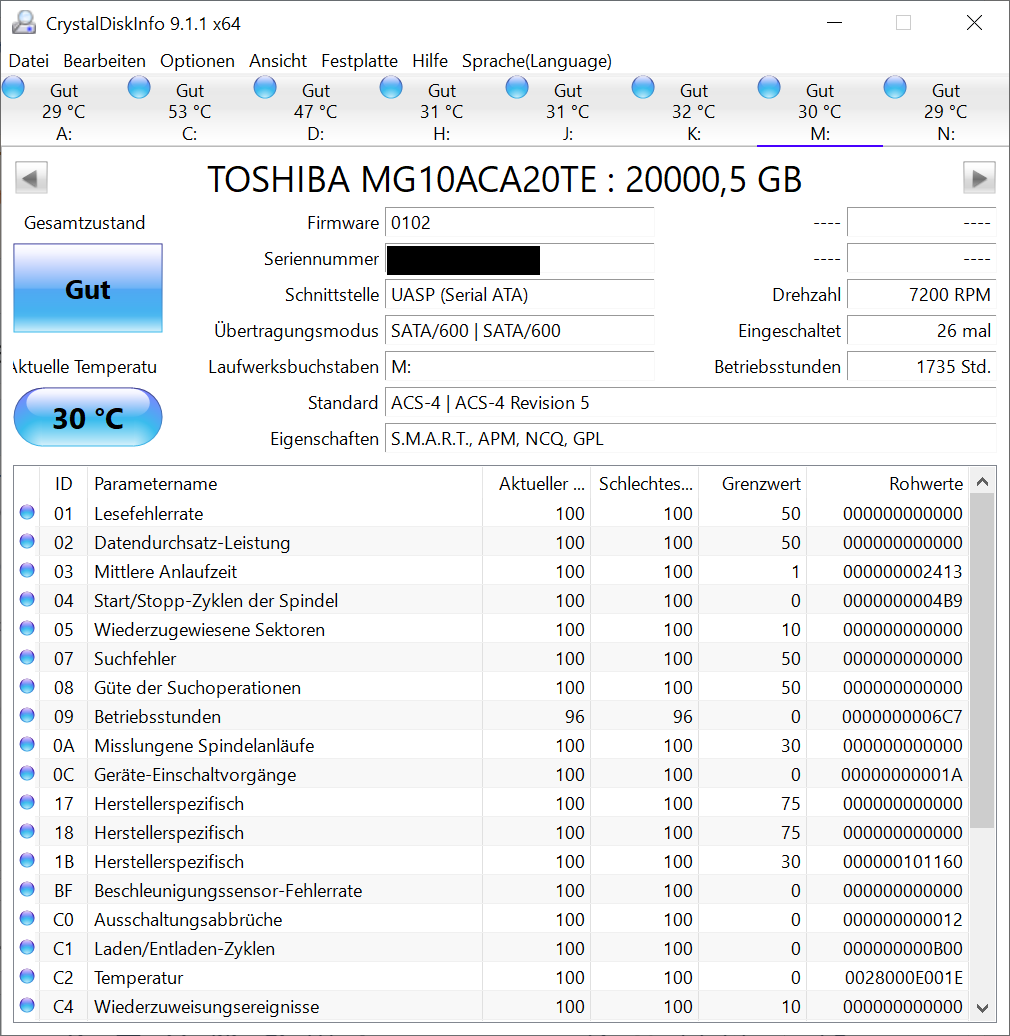Click status dot for Suchfehler row
Screen dimensions: 1010x1036
click(x=27, y=657)
